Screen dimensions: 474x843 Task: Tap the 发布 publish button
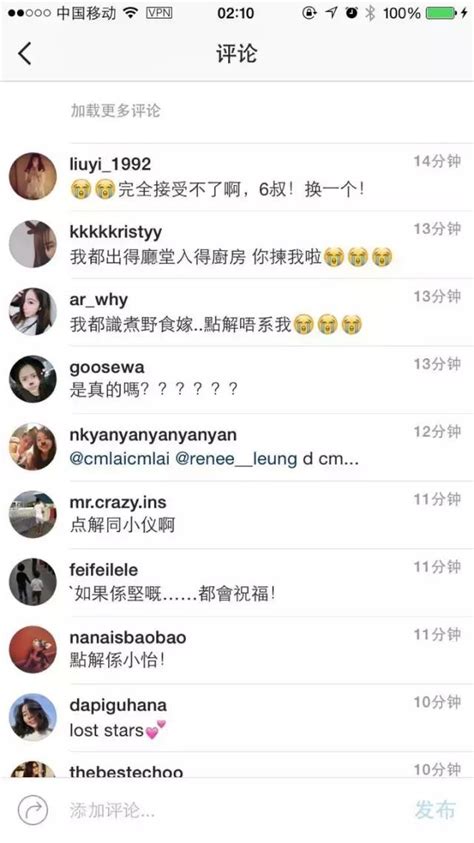[435, 810]
